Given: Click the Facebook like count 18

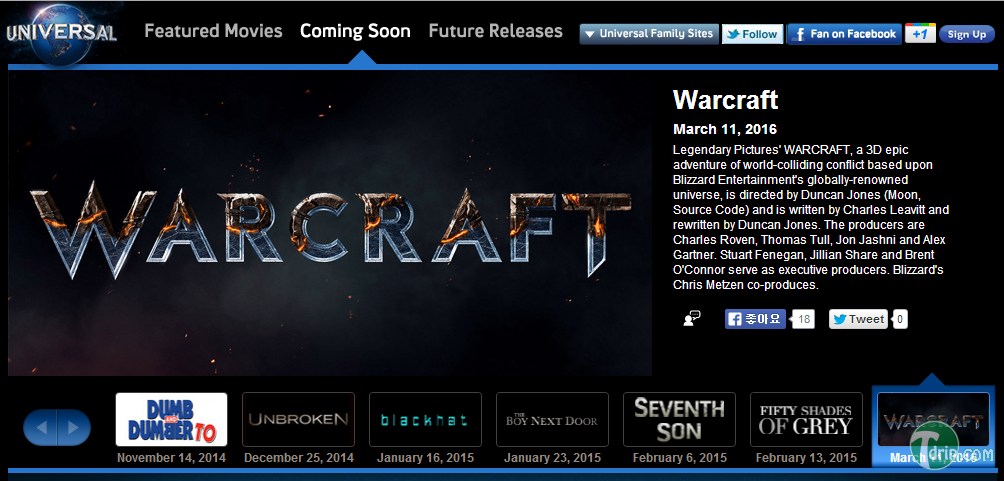Looking at the screenshot, I should point(804,319).
